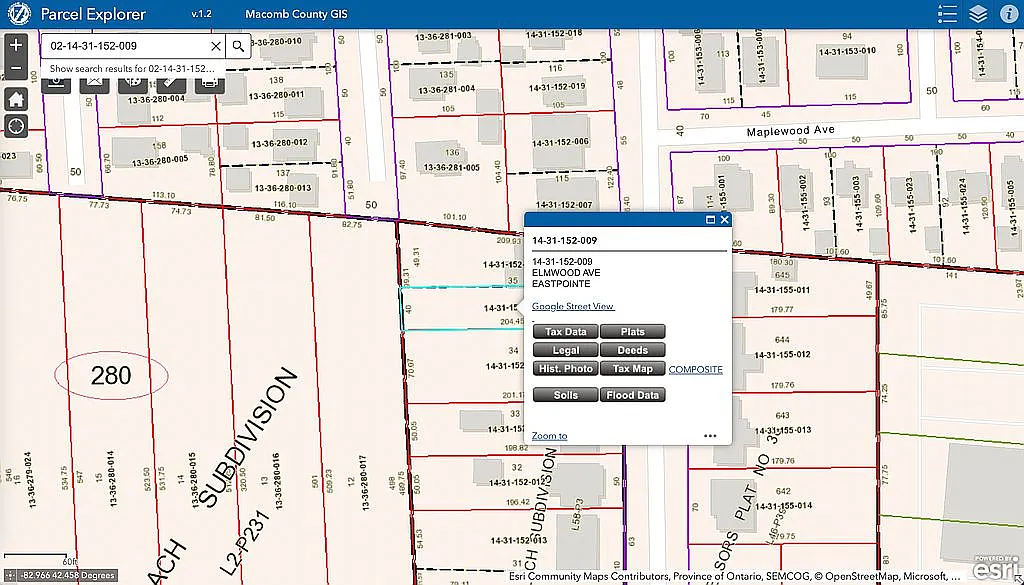
Task: Go to the default home extent
Action: point(16,99)
